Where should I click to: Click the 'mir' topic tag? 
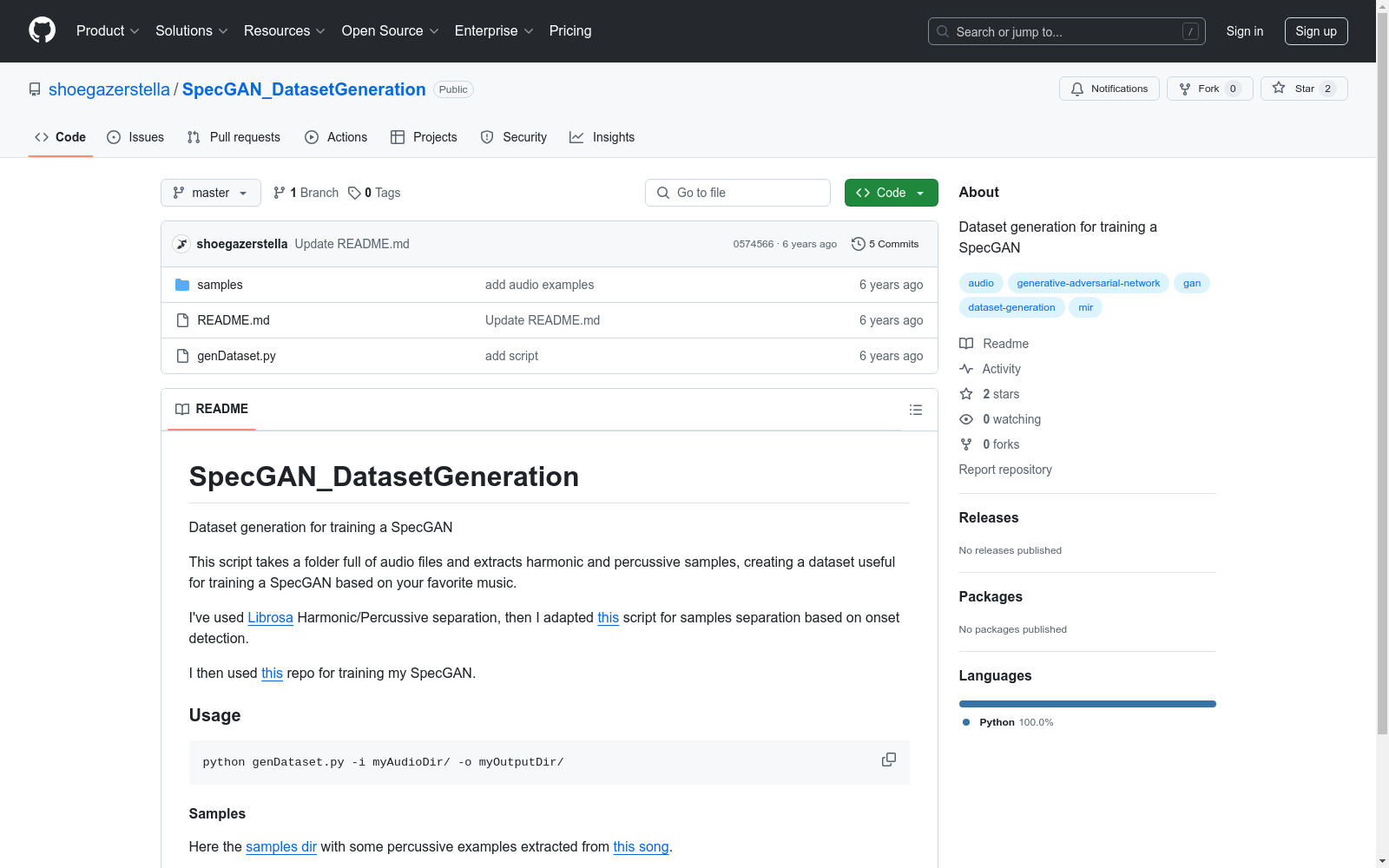point(1086,307)
